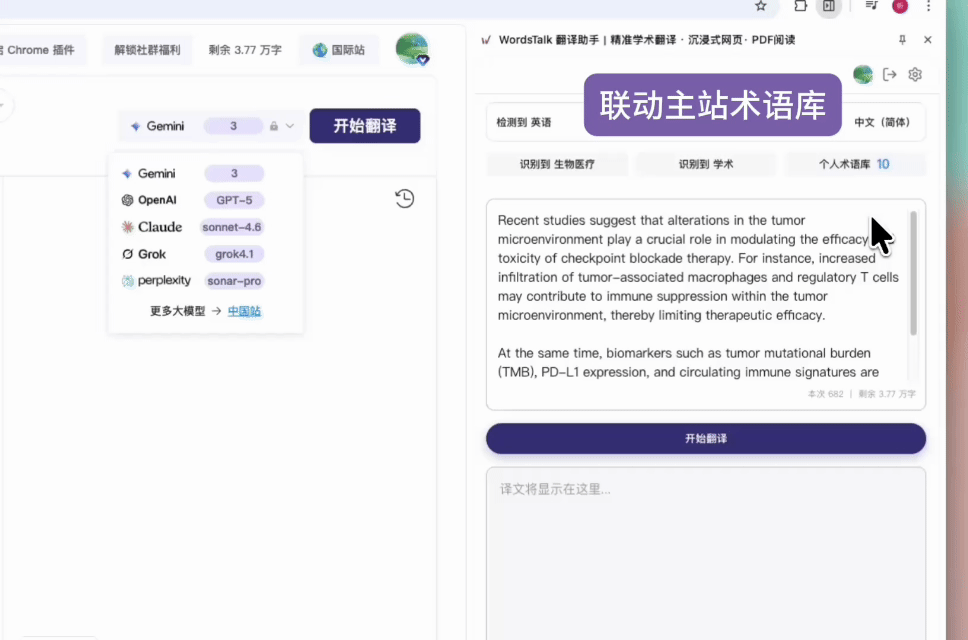Click the logout icon in WordsTalk panel
The width and height of the screenshot is (968, 640).
click(890, 75)
